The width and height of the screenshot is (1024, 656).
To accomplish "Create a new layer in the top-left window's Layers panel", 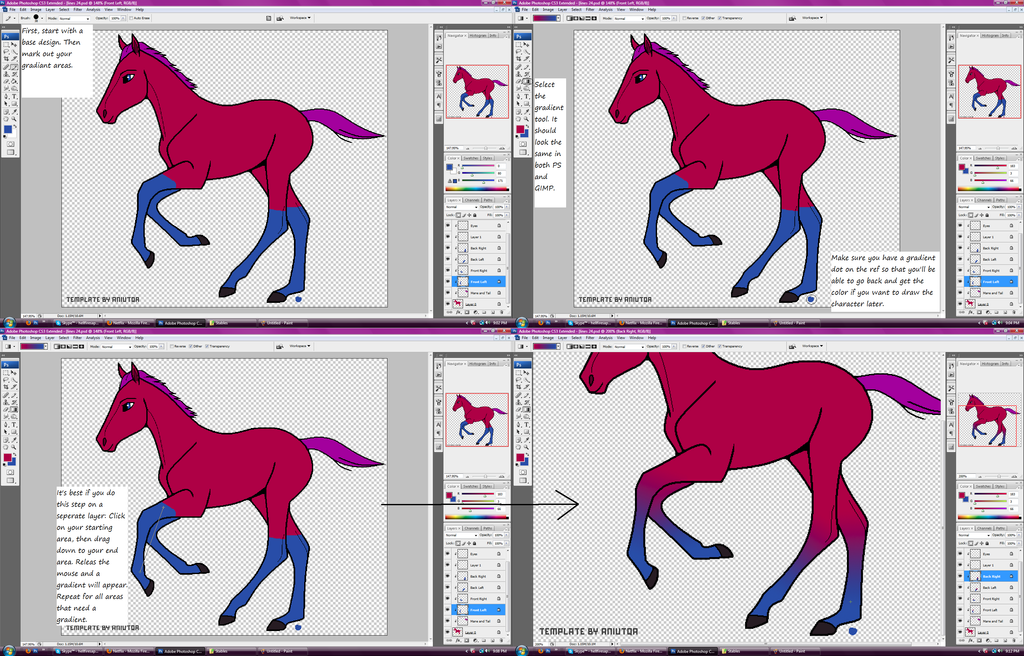I will 494,312.
